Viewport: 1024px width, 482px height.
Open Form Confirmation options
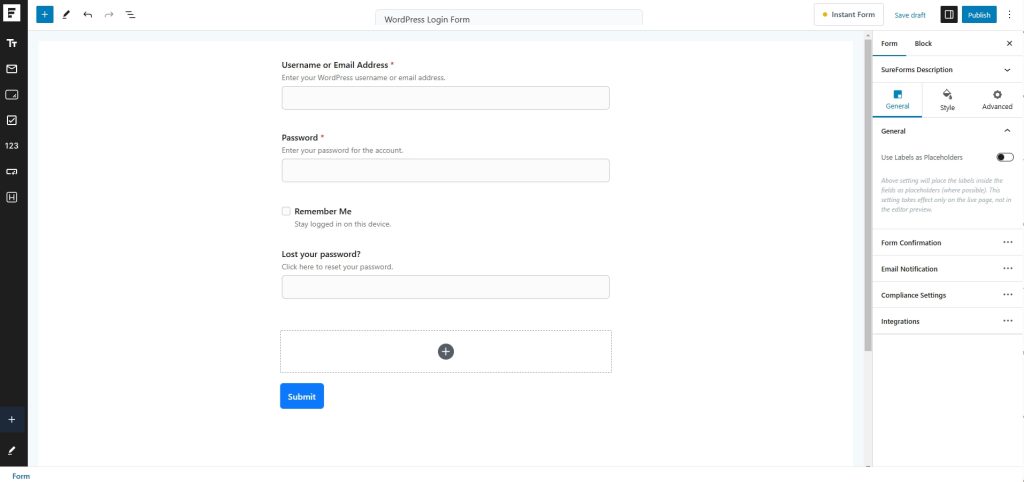(1007, 243)
